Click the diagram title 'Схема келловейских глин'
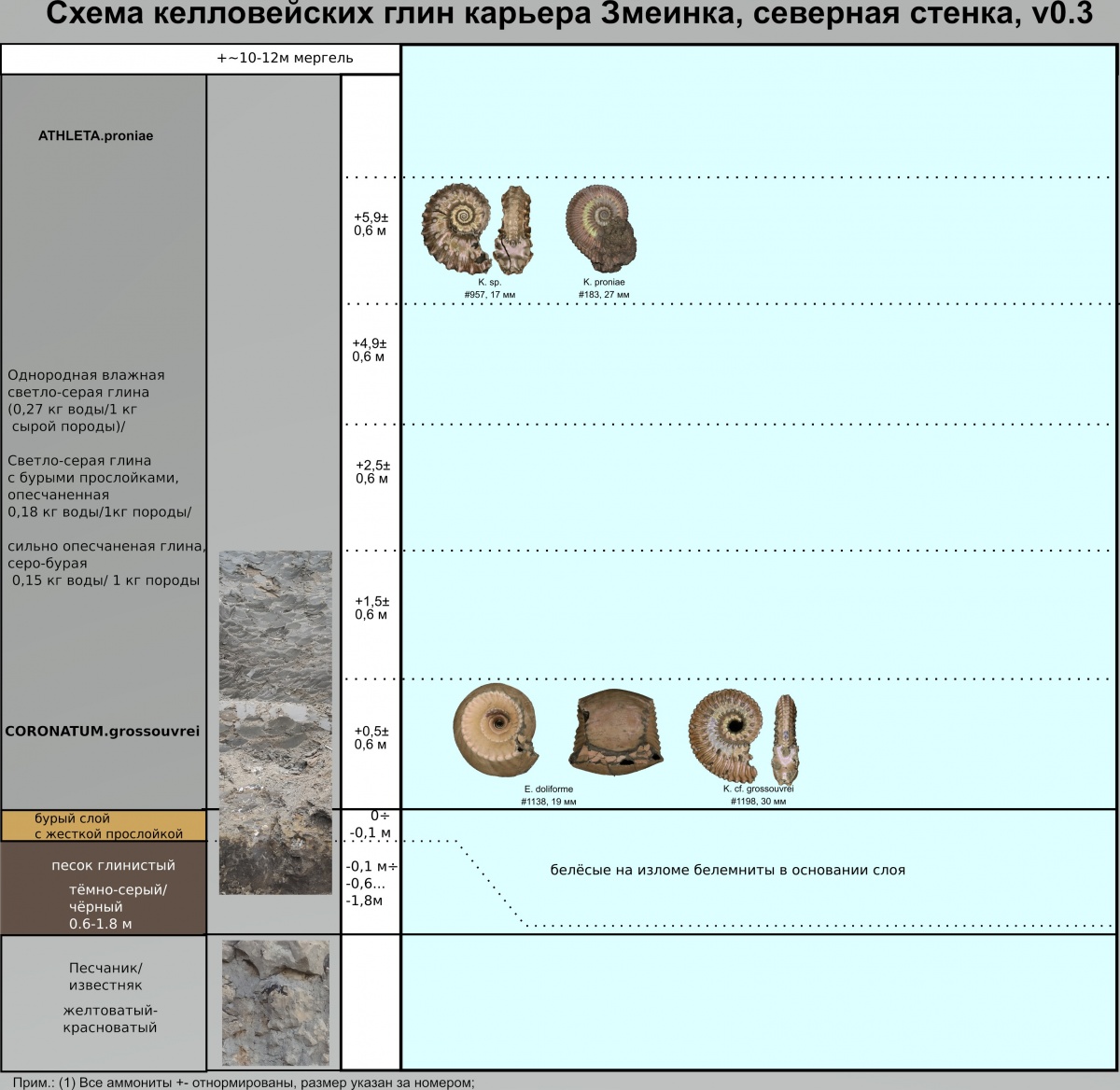Viewport: 1120px width, 1090px height. pos(569,16)
